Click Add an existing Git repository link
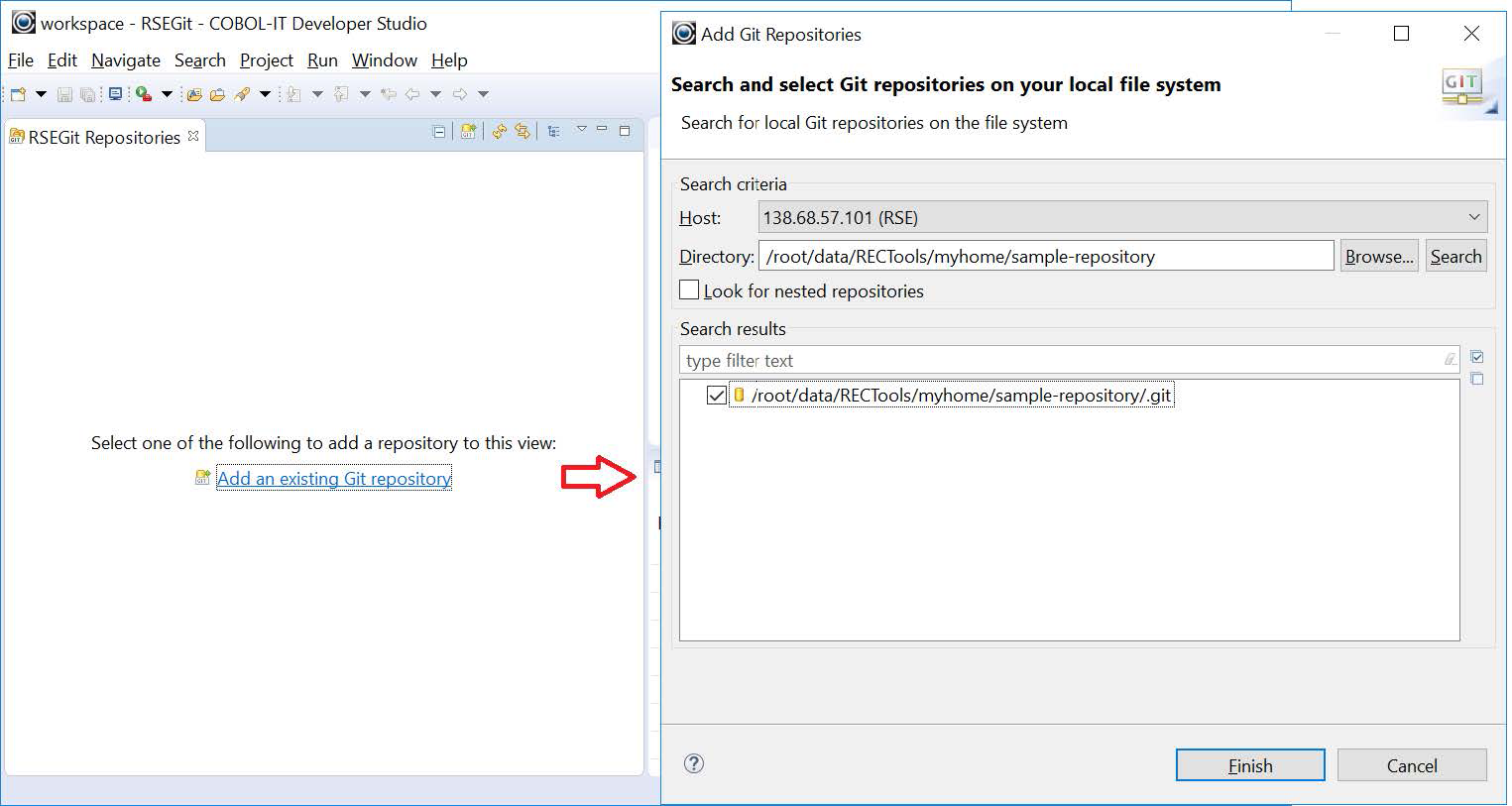The image size is (1512, 806). pyautogui.click(x=333, y=478)
